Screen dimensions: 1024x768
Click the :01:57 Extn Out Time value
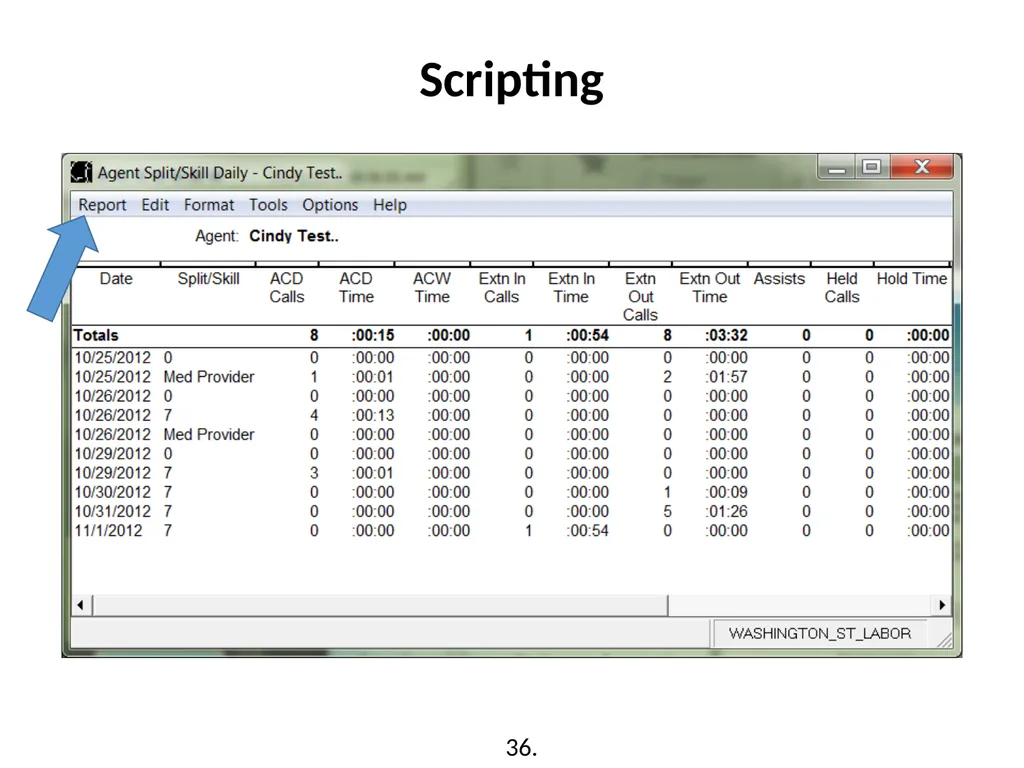(726, 377)
